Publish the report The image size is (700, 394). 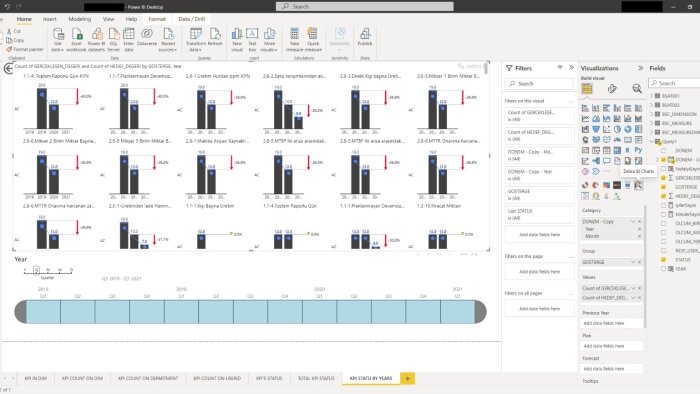pyautogui.click(x=365, y=37)
